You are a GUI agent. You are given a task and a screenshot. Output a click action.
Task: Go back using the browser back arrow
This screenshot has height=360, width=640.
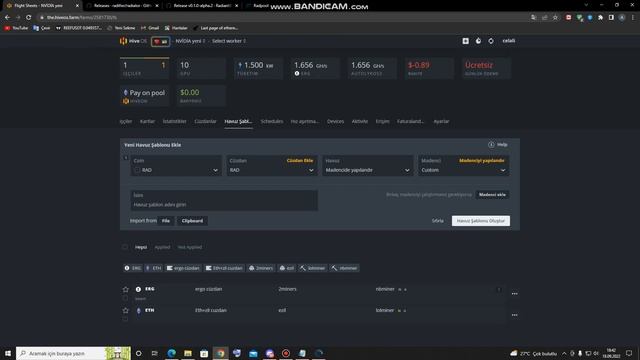point(7,18)
